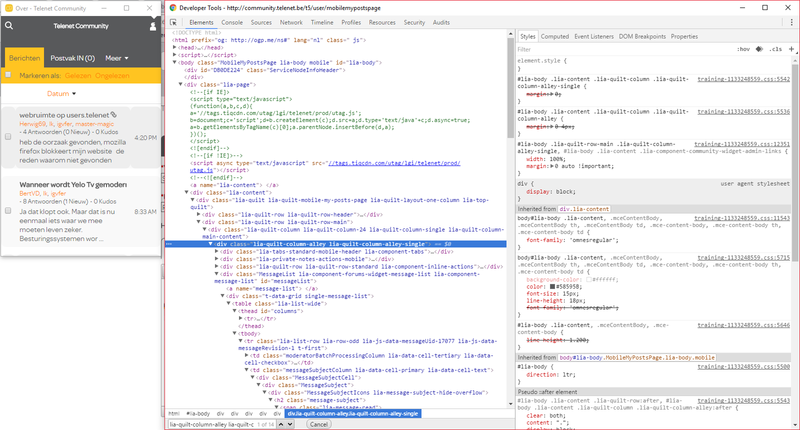Open the Properties sidebar tab

(x=684, y=37)
